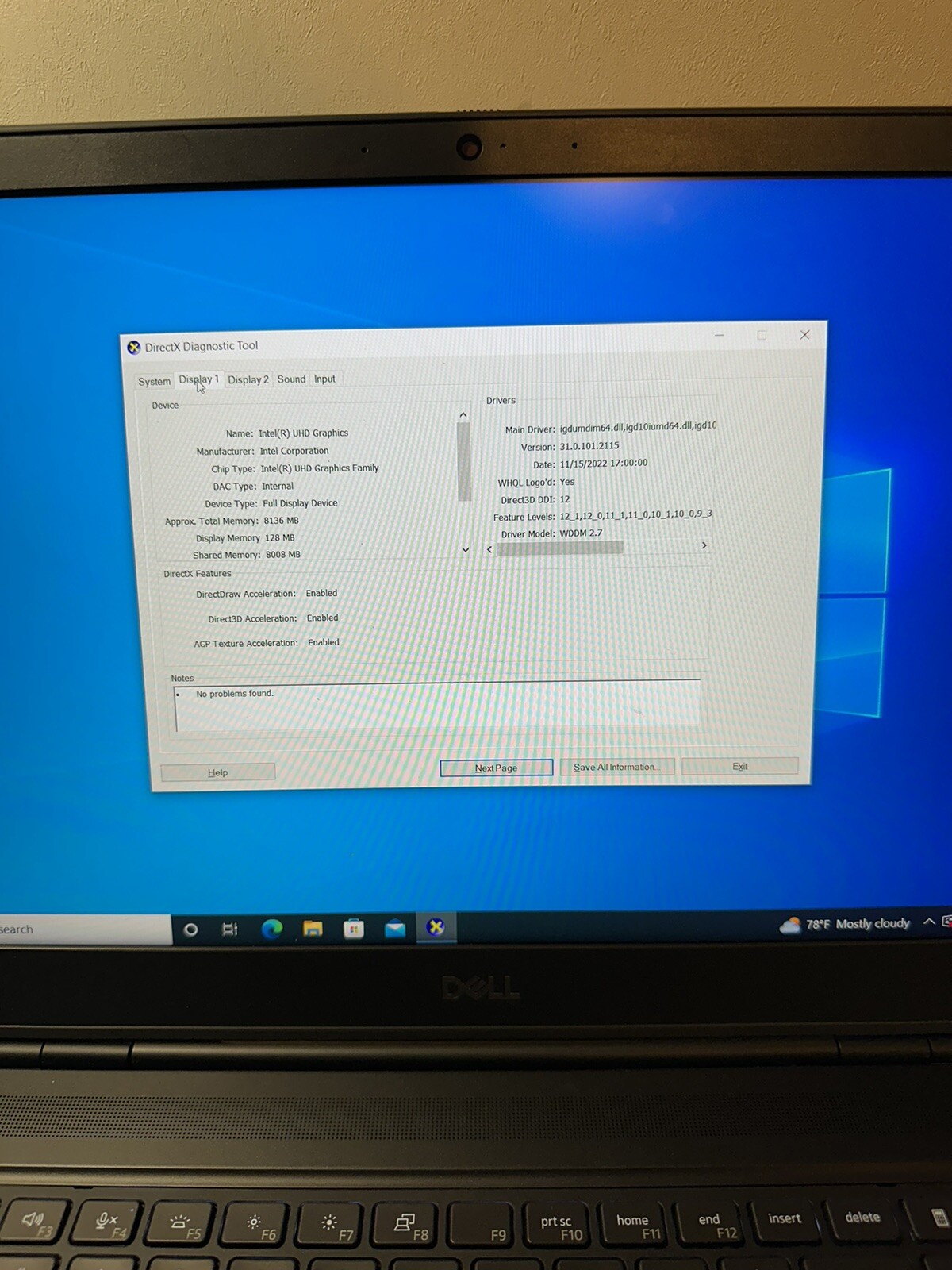The width and height of the screenshot is (952, 1270).
Task: Close the DirectX Diagnostic Tool window
Action: click(804, 334)
